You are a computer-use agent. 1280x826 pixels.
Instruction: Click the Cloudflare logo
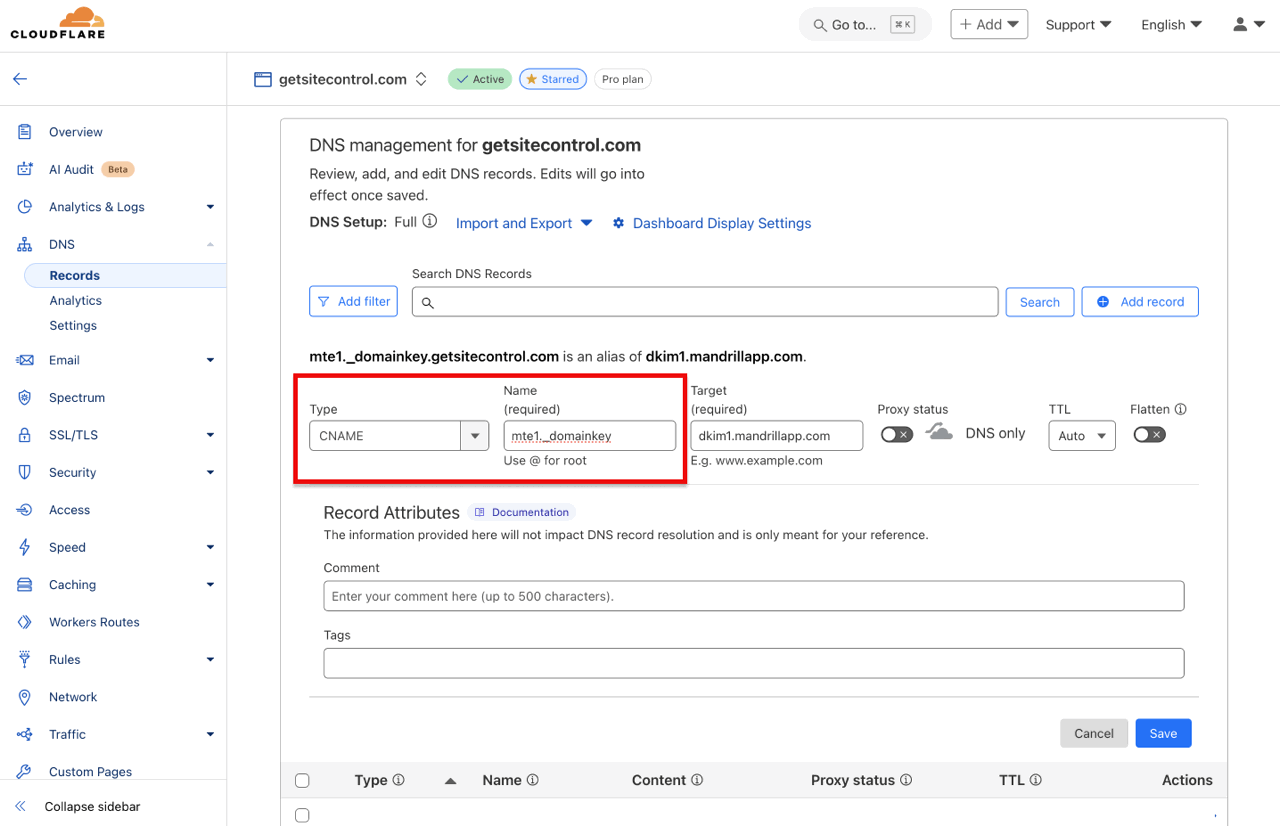tap(57, 22)
